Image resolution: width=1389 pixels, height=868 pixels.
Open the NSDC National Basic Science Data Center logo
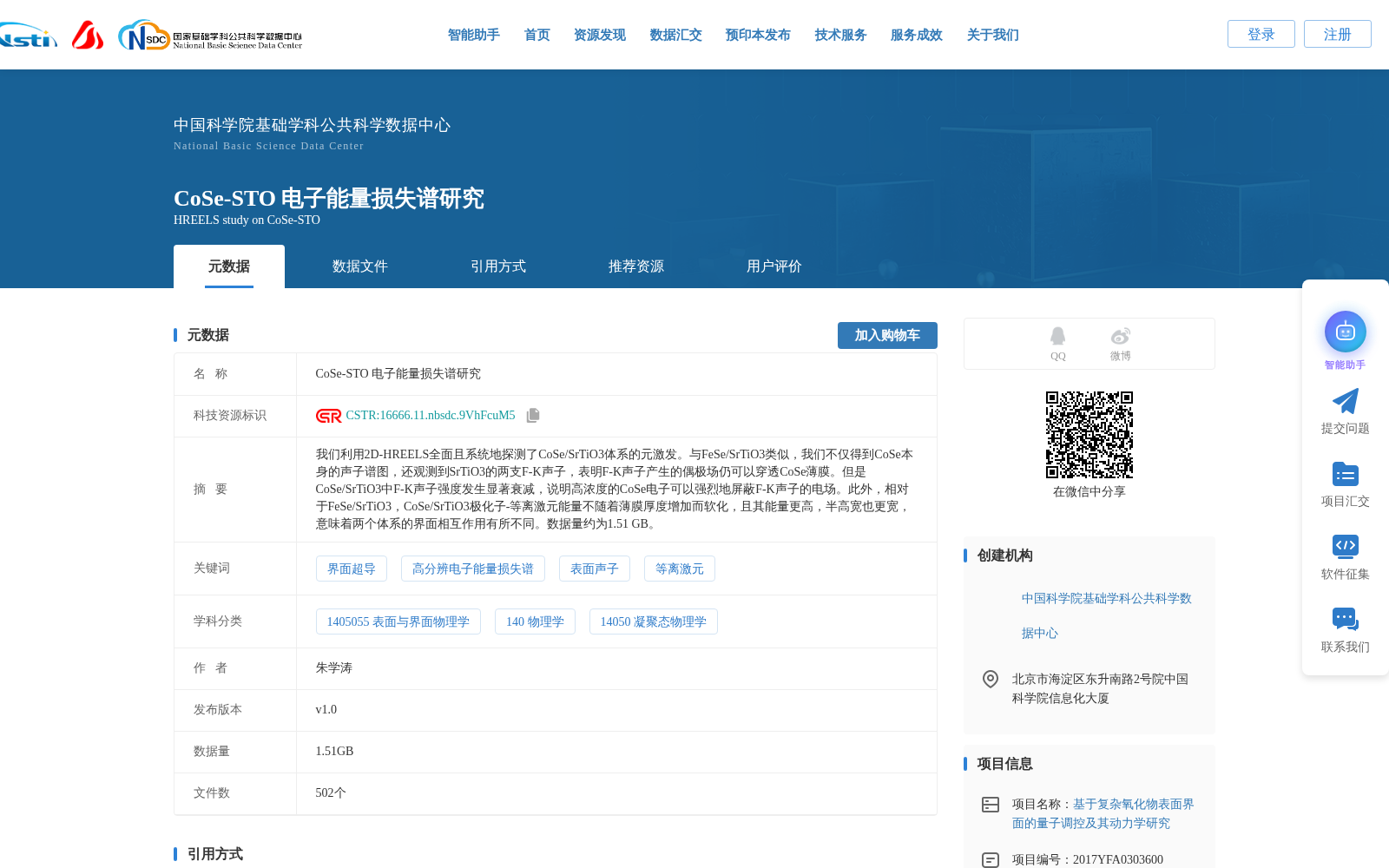[x=210, y=36]
